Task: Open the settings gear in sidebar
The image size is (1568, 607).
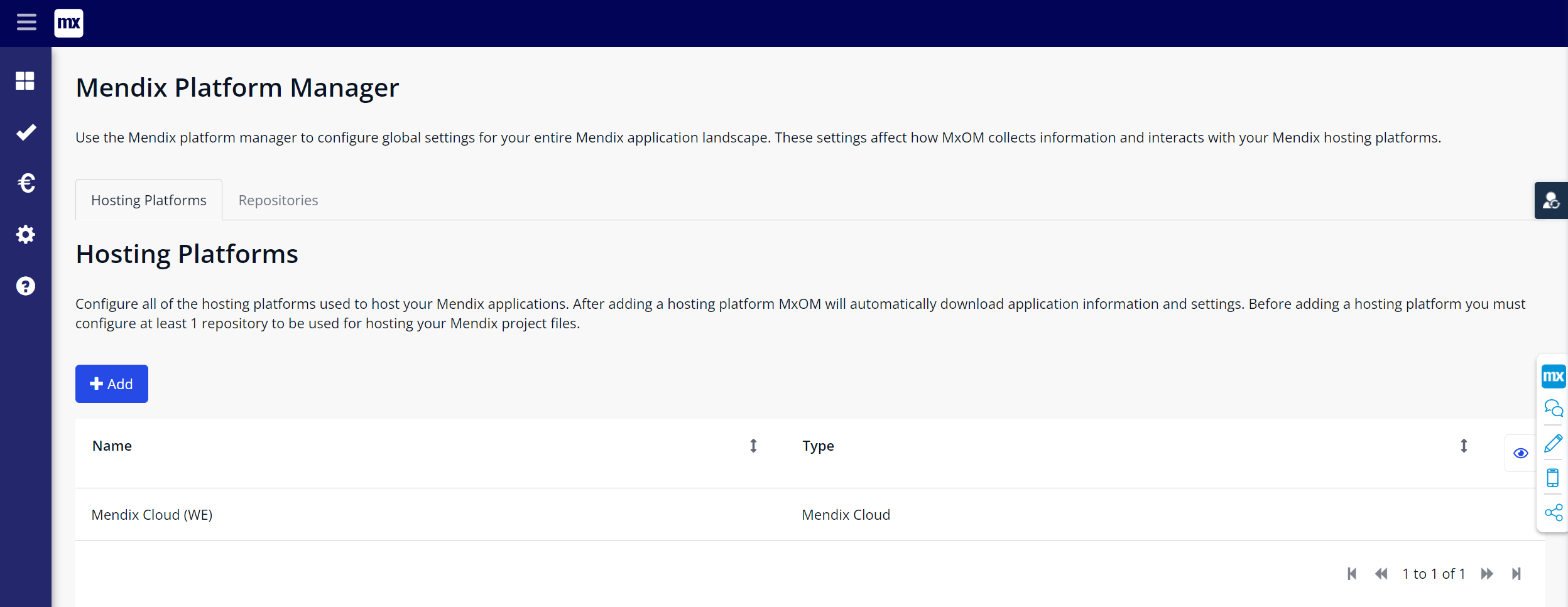Action: (26, 235)
